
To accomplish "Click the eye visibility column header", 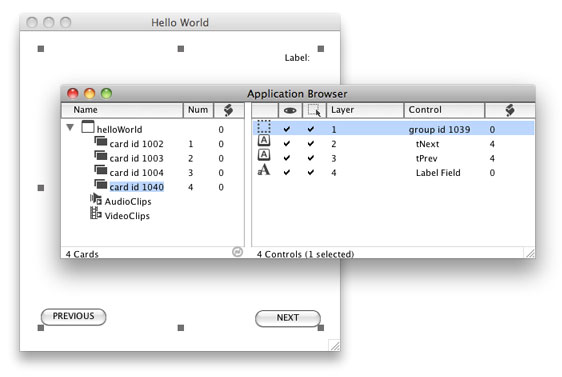I will tap(290, 110).
